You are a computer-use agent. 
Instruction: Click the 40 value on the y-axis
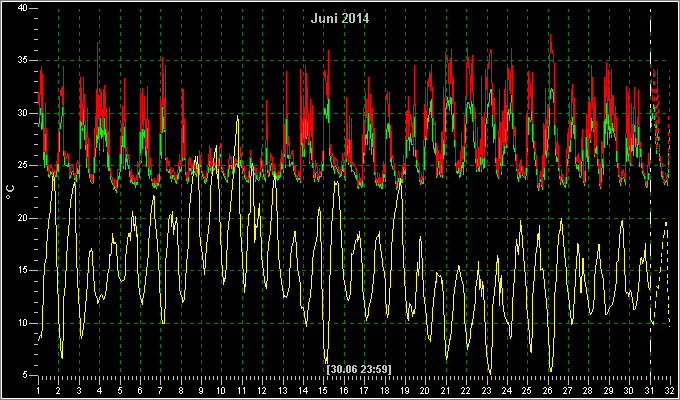23,8
